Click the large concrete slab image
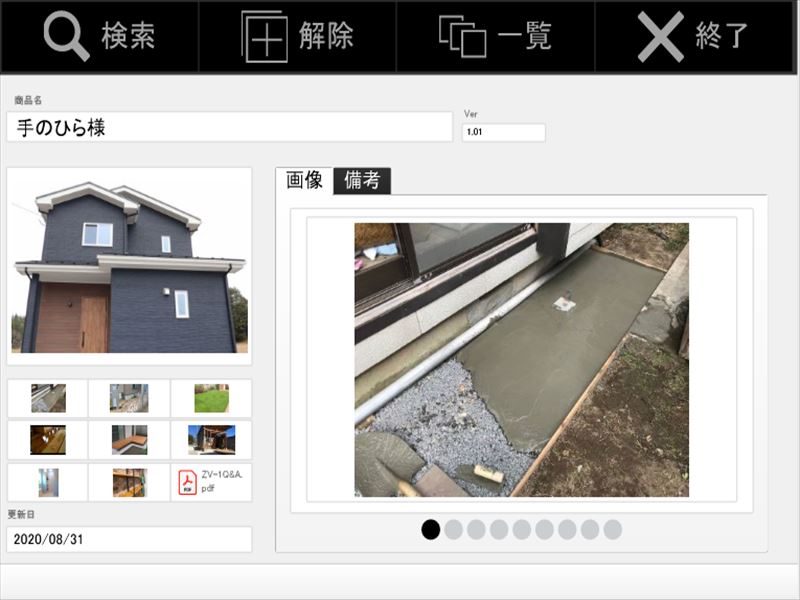The image size is (800, 600). (x=521, y=360)
